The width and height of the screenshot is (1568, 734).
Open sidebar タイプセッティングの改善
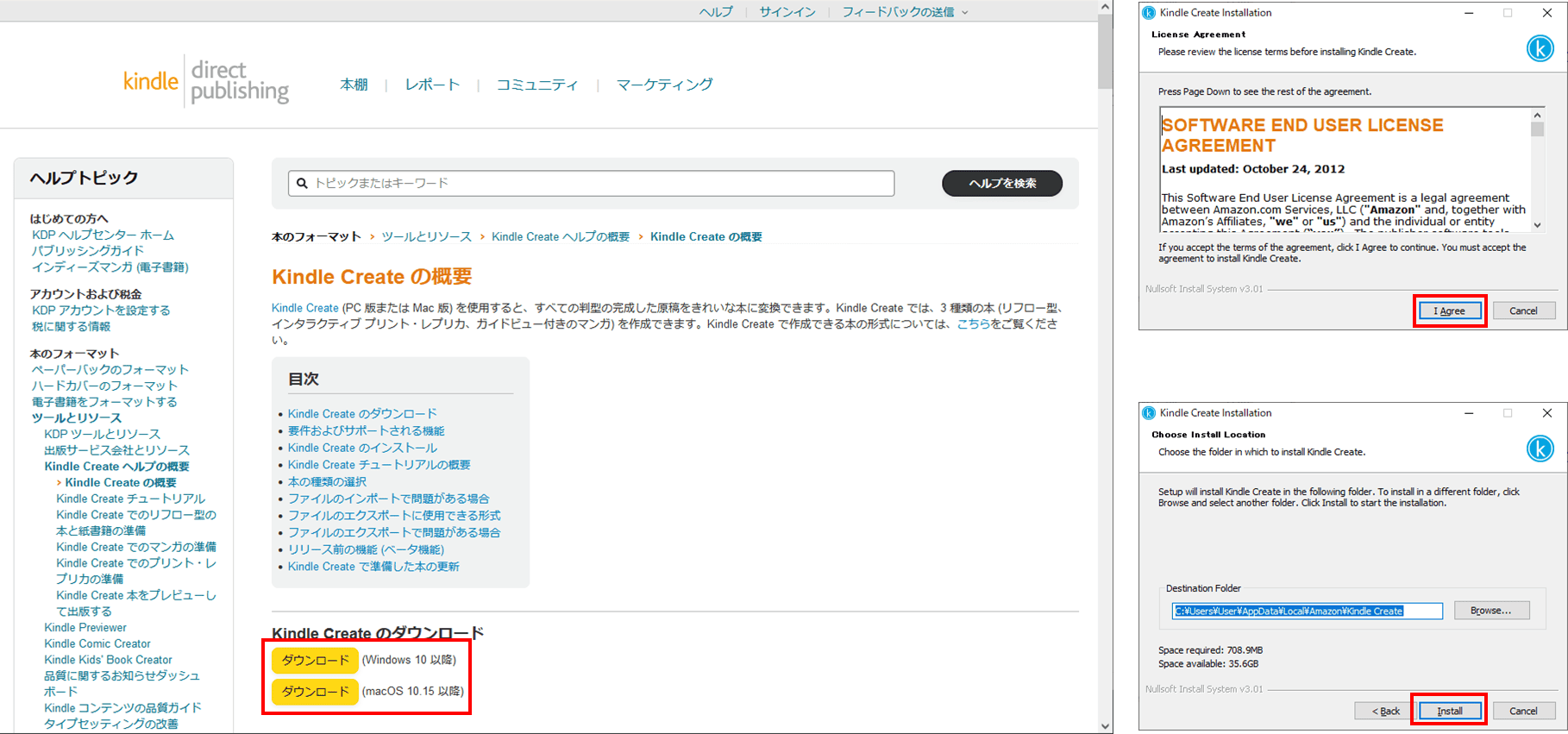(x=111, y=724)
